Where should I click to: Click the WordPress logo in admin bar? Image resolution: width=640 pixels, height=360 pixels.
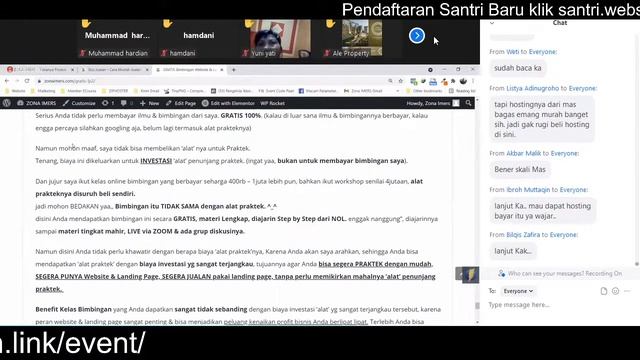[x=7, y=103]
